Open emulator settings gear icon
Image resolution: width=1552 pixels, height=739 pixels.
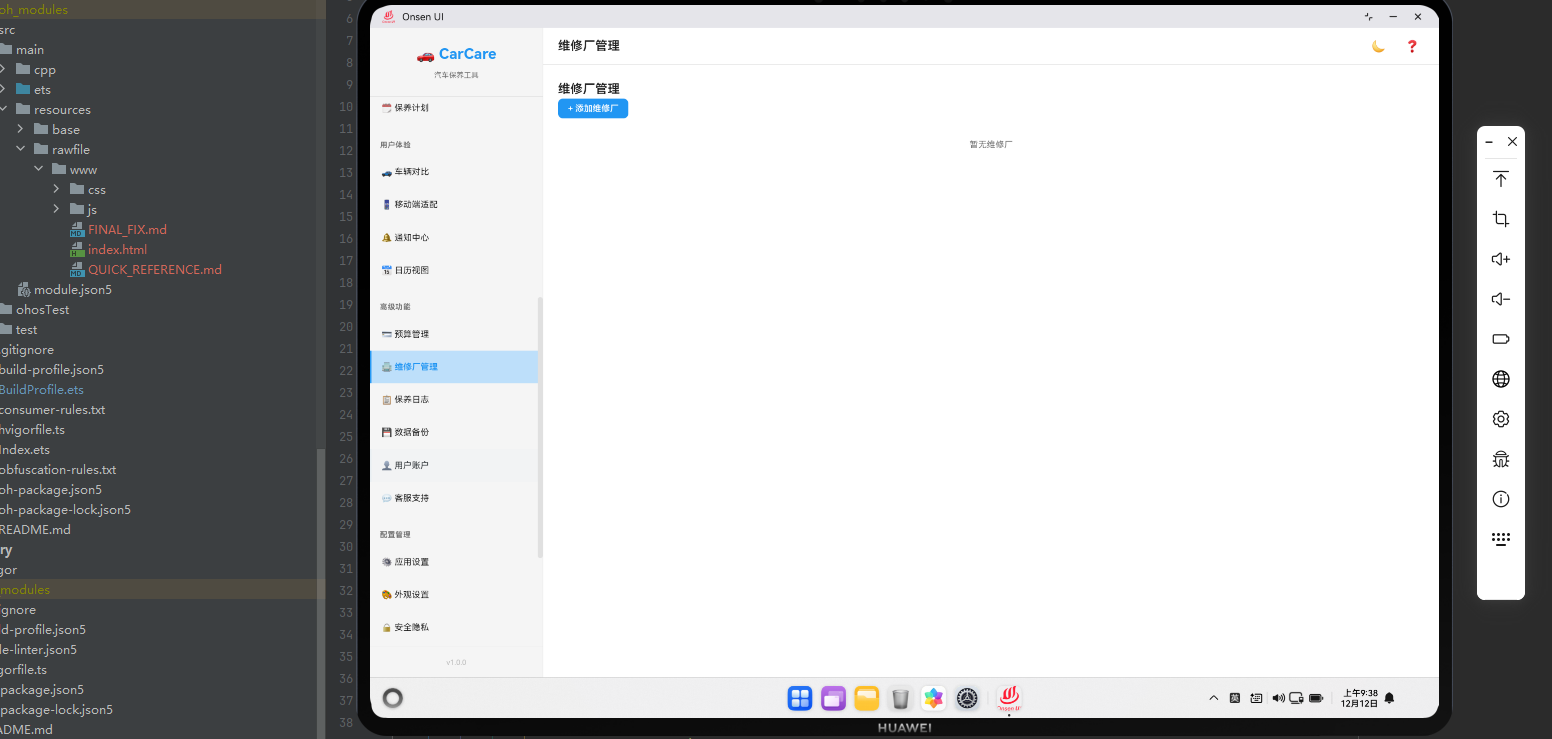click(1500, 419)
